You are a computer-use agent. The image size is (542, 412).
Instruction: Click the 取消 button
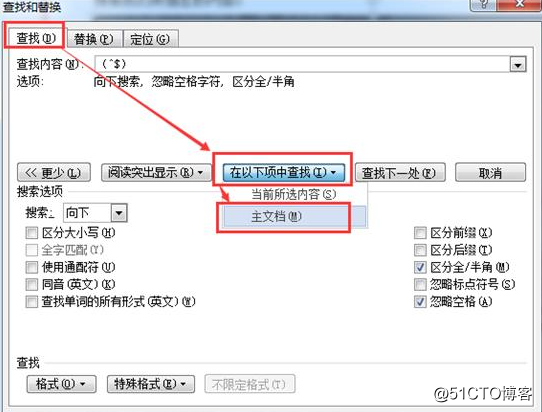coord(490,172)
